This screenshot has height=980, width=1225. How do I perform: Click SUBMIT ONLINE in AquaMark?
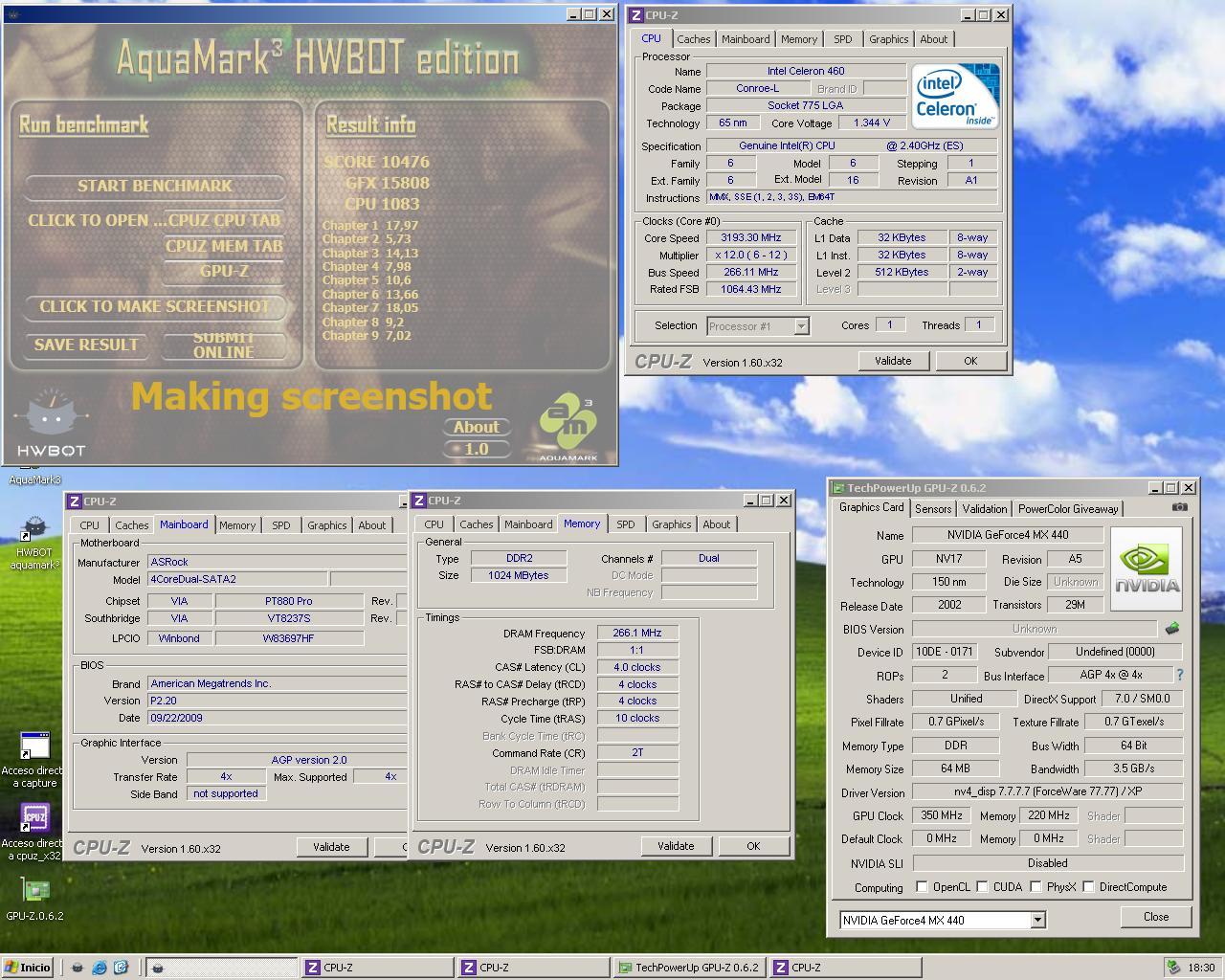coord(224,345)
